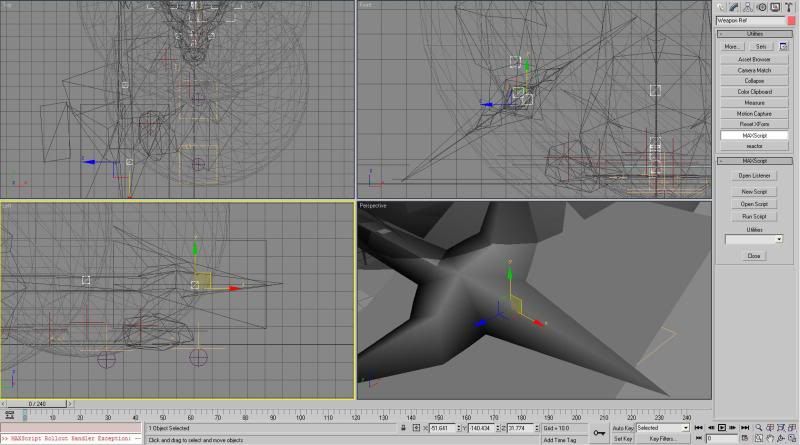Click the X coordinate field
The image size is (800, 445).
pos(442,428)
